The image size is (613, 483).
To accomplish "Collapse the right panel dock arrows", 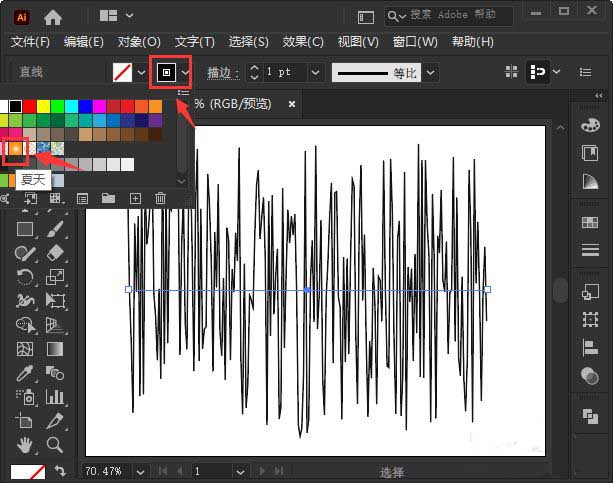I will coord(599,95).
